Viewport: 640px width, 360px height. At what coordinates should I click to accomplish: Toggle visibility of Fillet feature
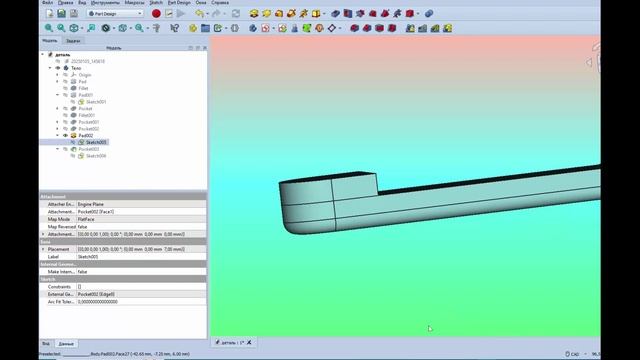coord(65,88)
